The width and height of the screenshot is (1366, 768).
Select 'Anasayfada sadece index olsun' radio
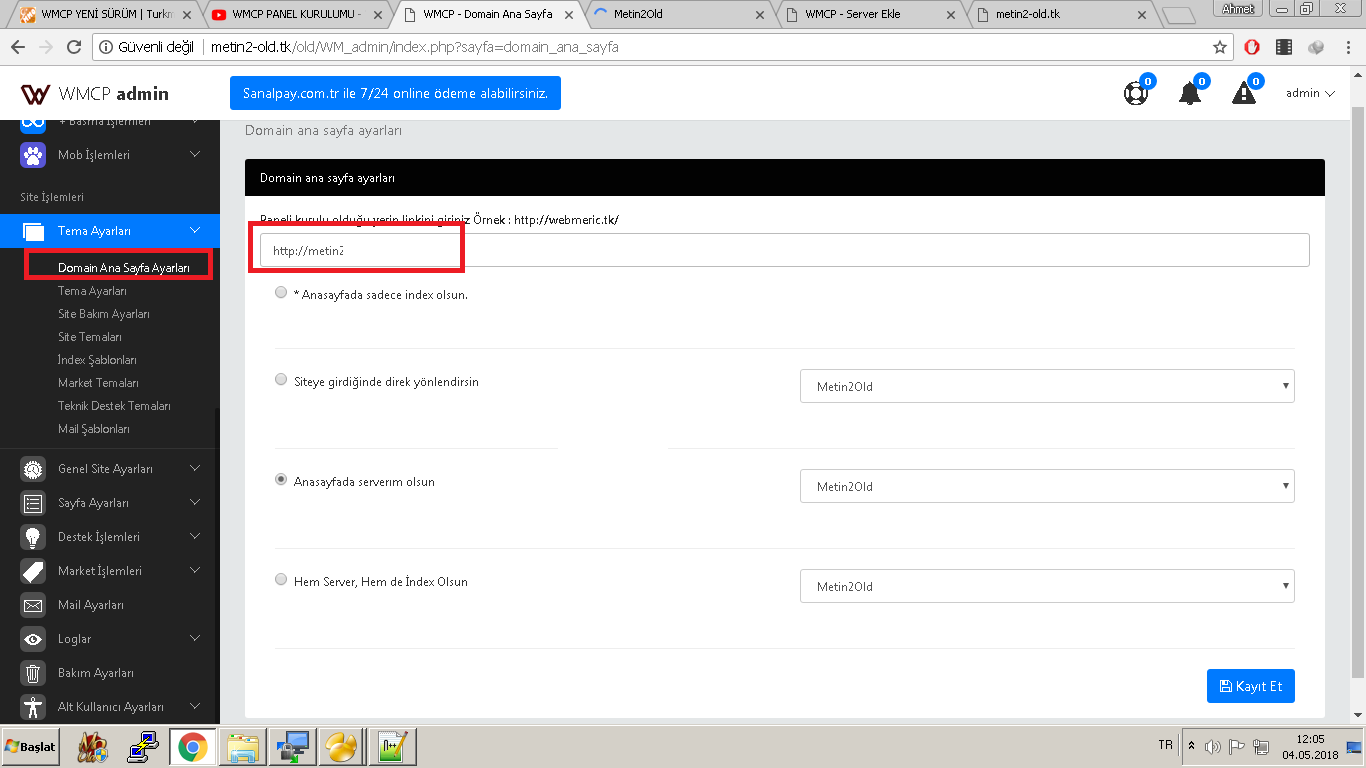click(x=281, y=294)
